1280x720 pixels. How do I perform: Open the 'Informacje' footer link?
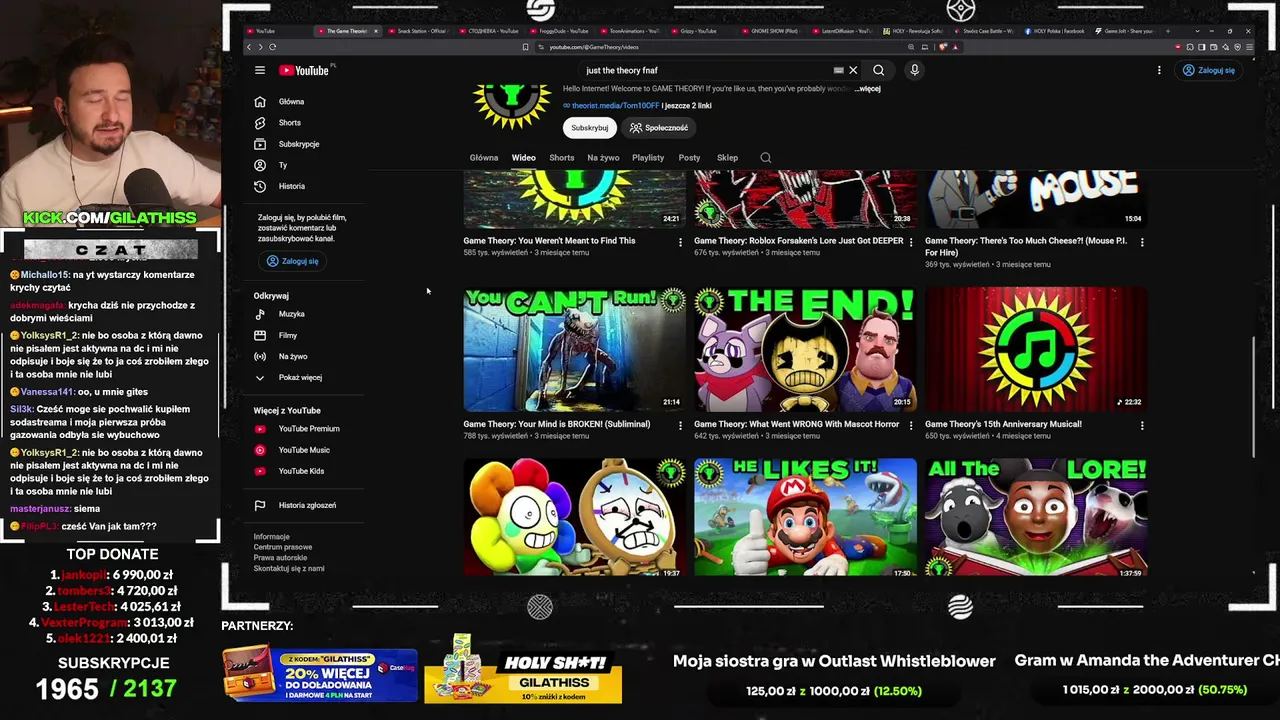tap(271, 537)
